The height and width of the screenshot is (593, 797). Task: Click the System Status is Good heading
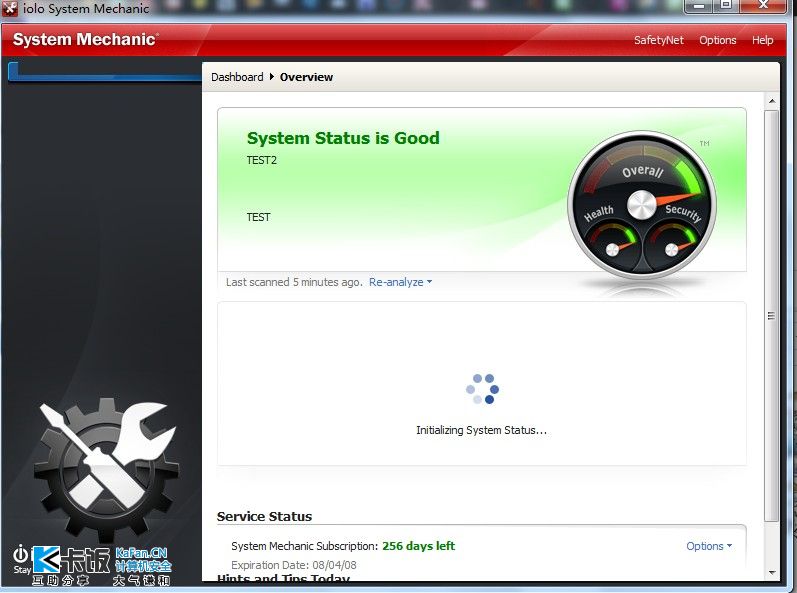pyautogui.click(x=343, y=138)
